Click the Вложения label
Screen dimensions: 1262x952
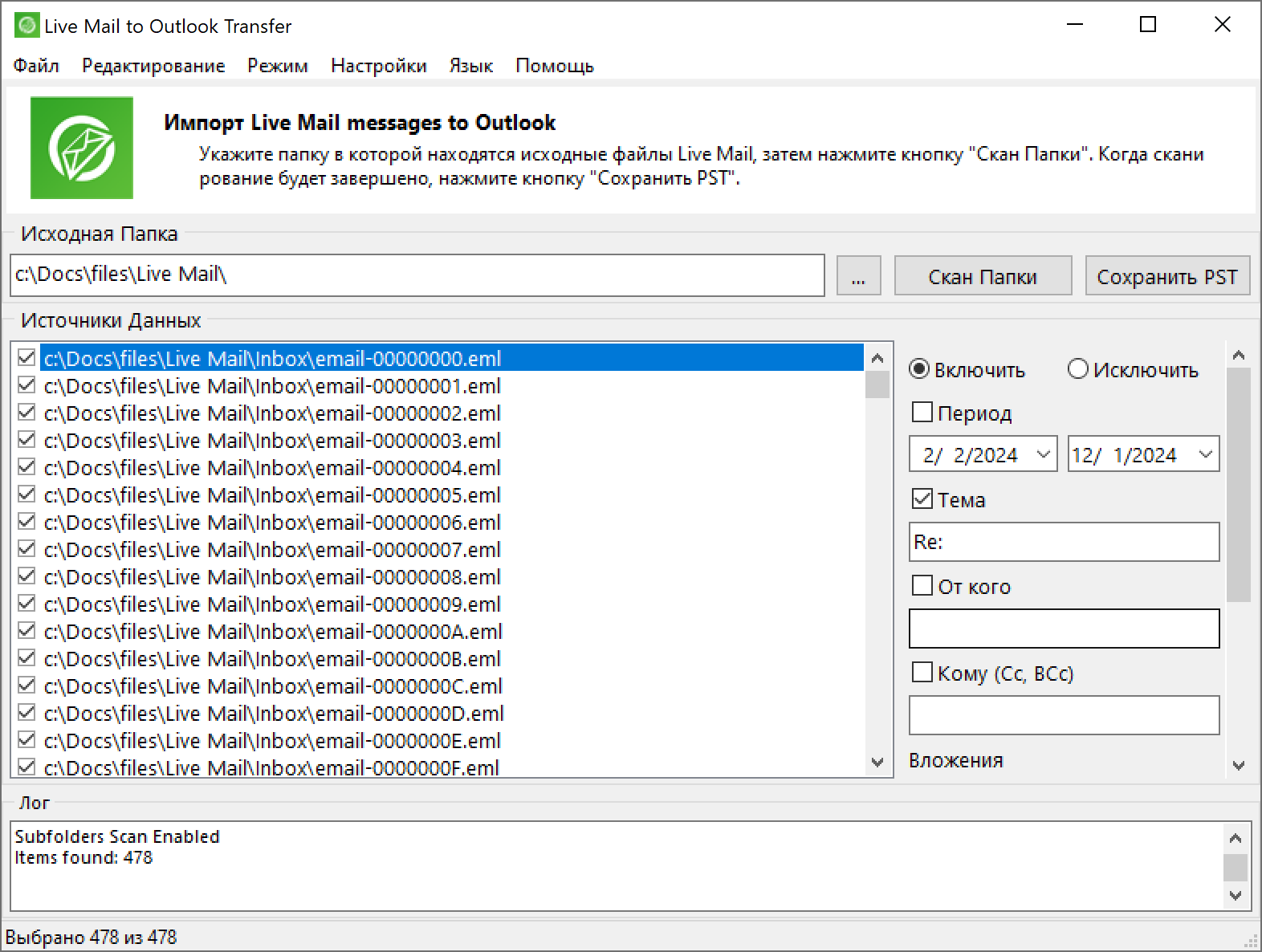(x=956, y=760)
